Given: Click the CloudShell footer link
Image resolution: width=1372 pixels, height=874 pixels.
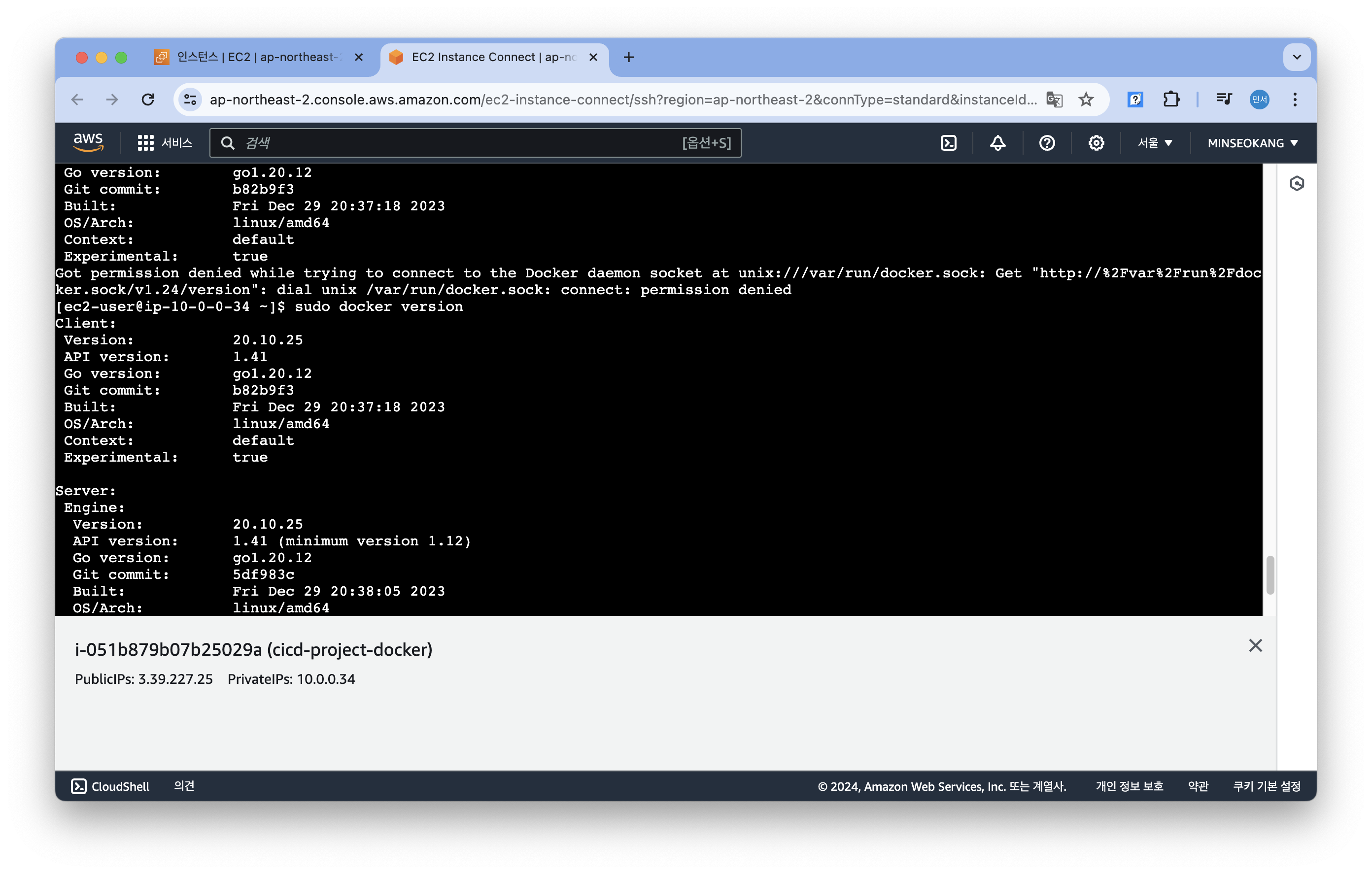Looking at the screenshot, I should [110, 786].
